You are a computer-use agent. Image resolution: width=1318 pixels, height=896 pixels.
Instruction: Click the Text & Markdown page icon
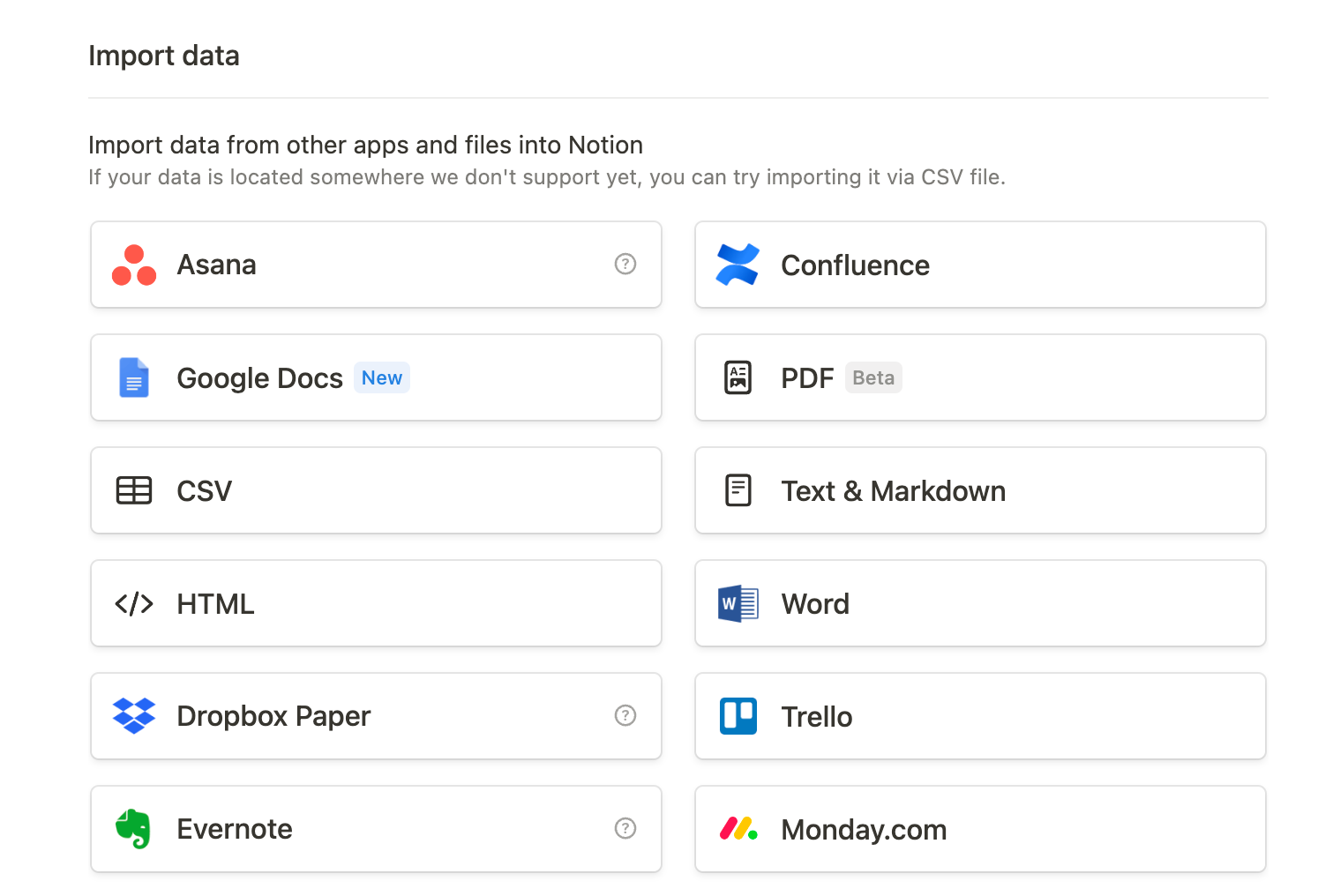738,490
